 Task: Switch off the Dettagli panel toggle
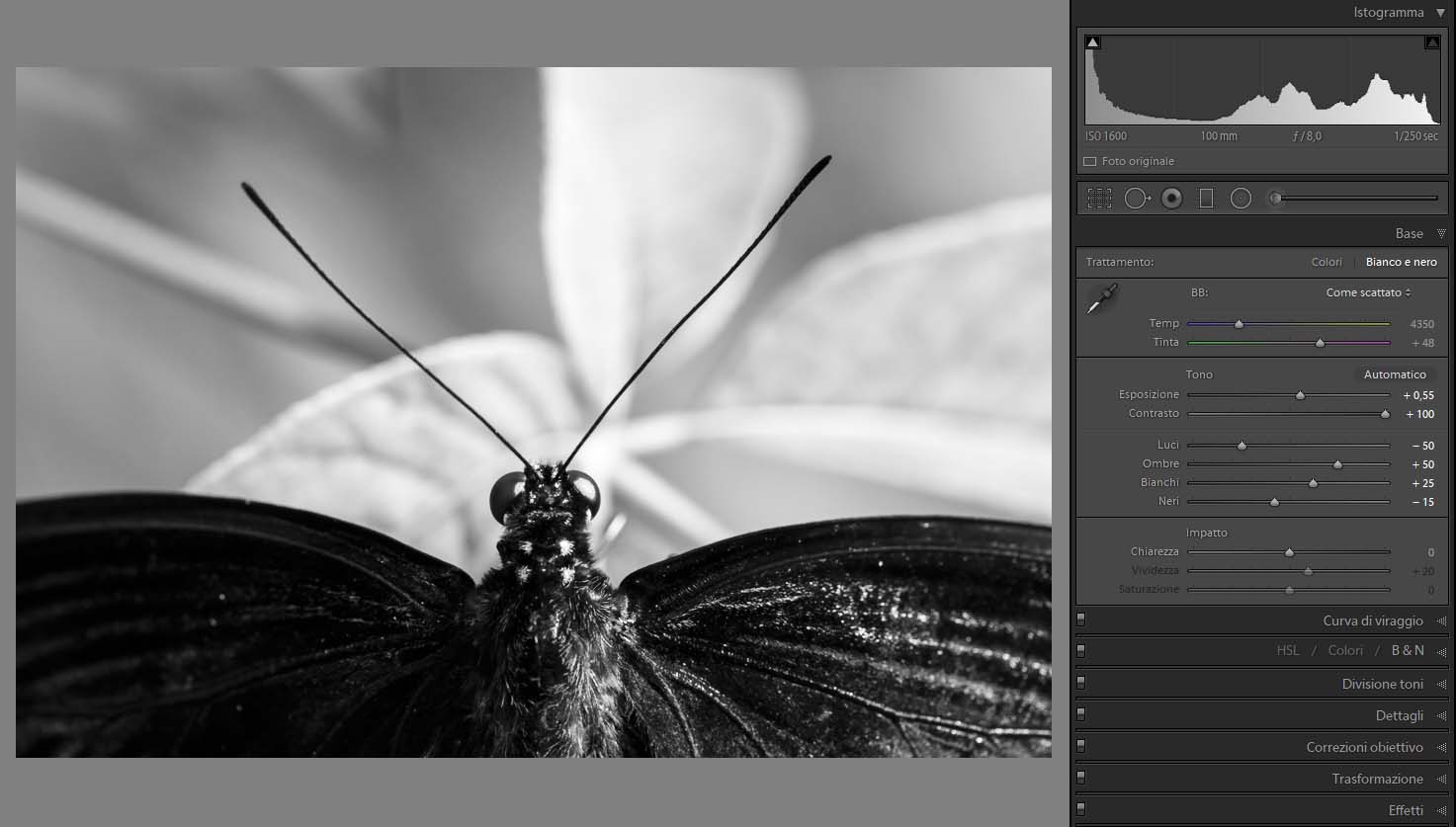[1081, 714]
